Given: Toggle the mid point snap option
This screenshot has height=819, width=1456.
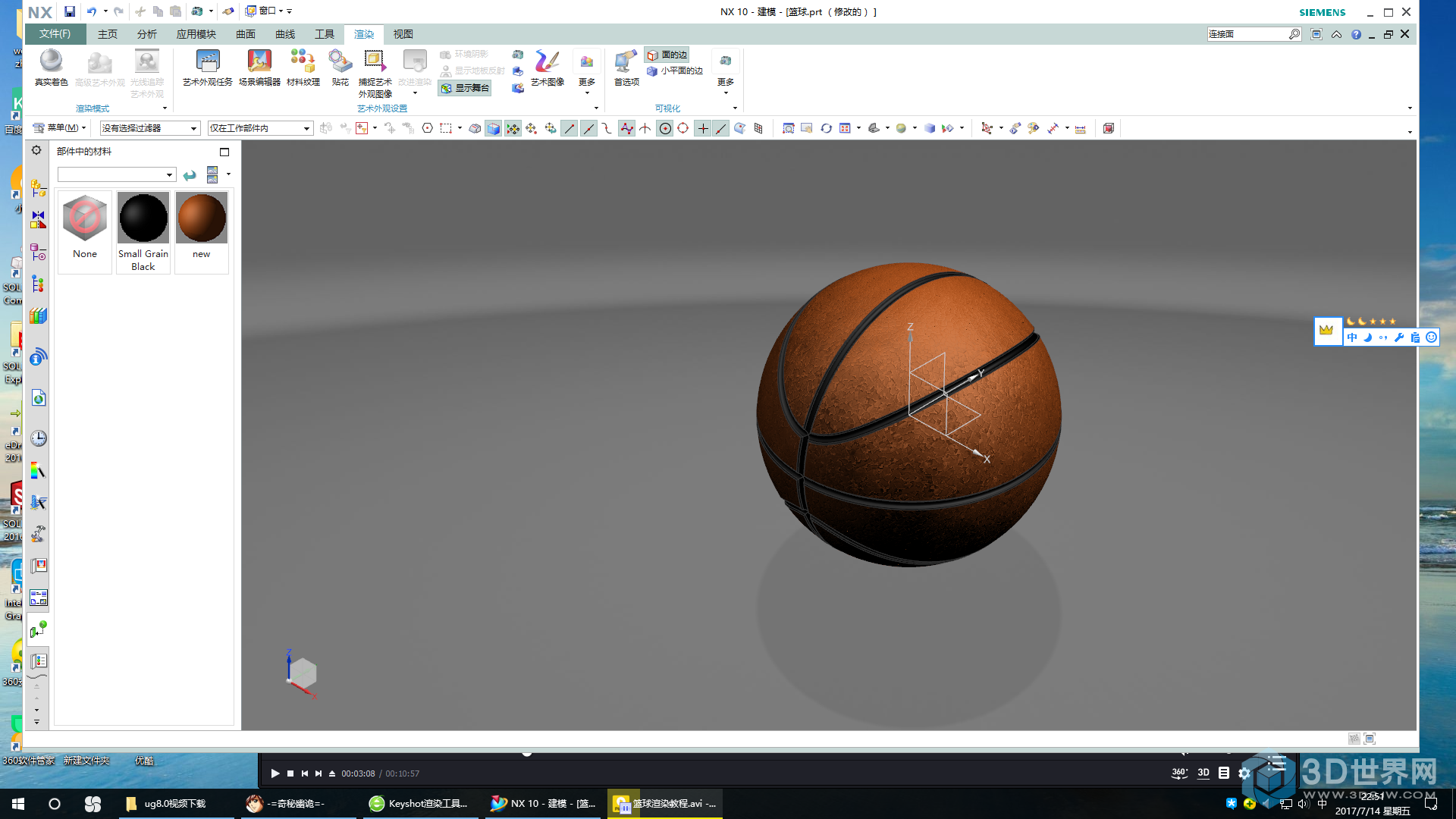Looking at the screenshot, I should coord(588,128).
